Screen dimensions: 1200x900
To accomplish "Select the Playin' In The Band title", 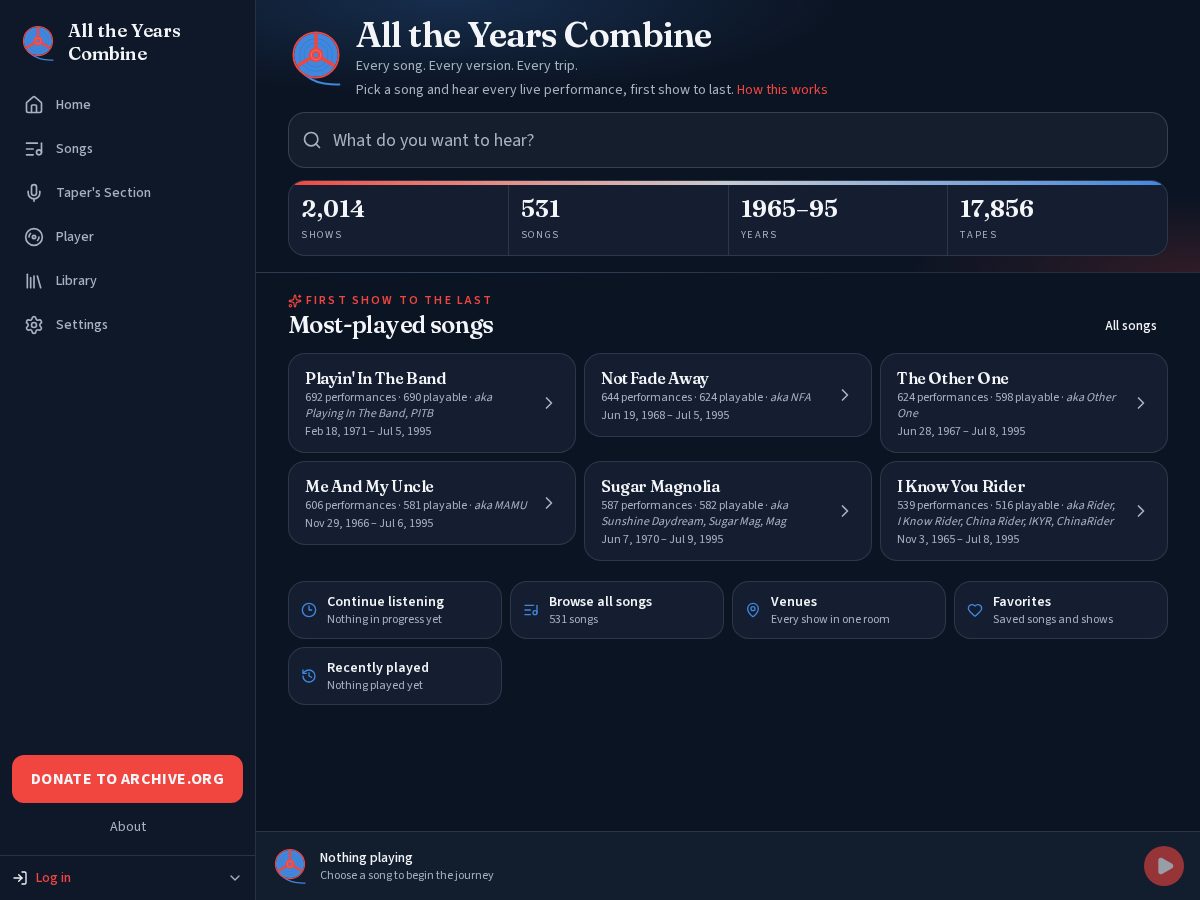I will tap(376, 378).
